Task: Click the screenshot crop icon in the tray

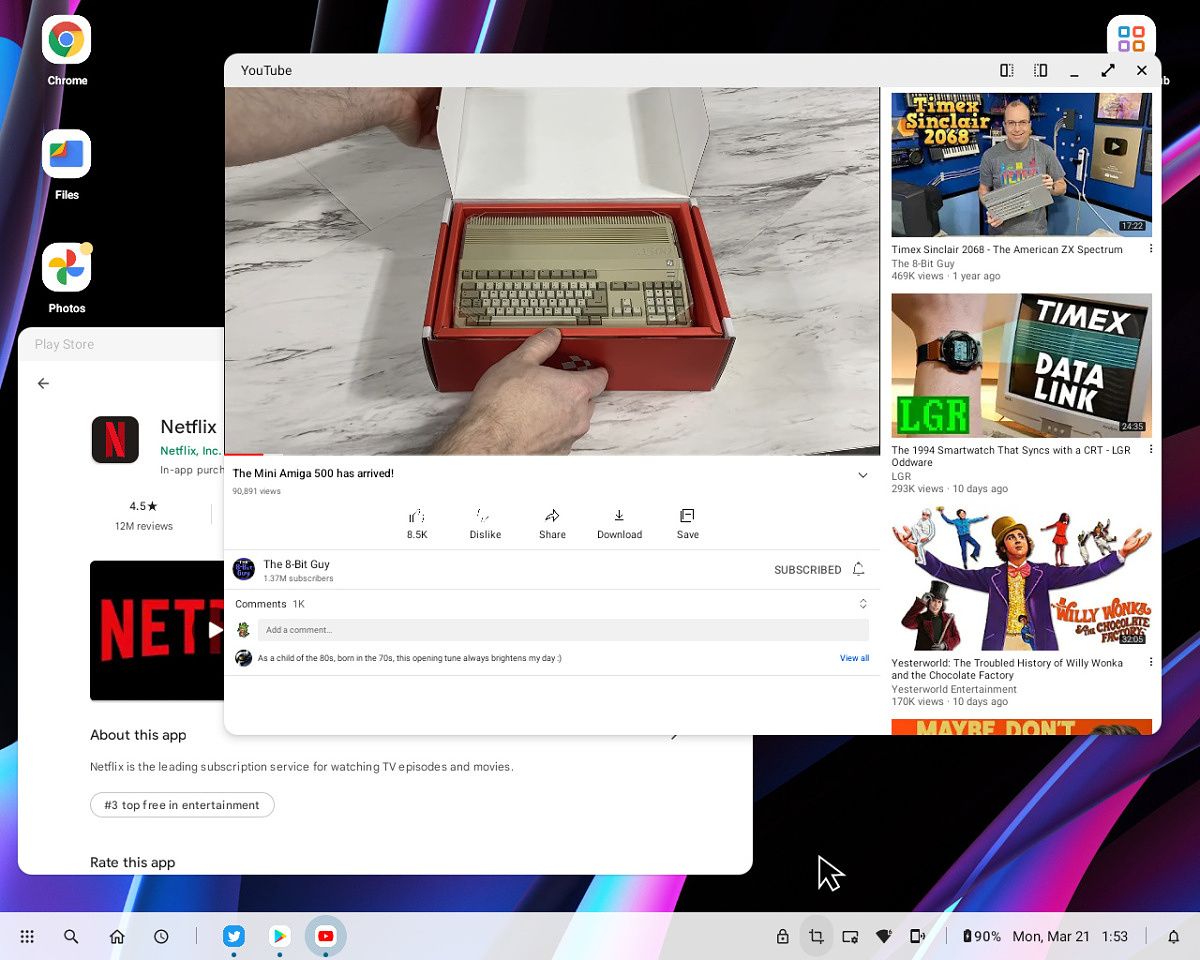Action: (816, 937)
